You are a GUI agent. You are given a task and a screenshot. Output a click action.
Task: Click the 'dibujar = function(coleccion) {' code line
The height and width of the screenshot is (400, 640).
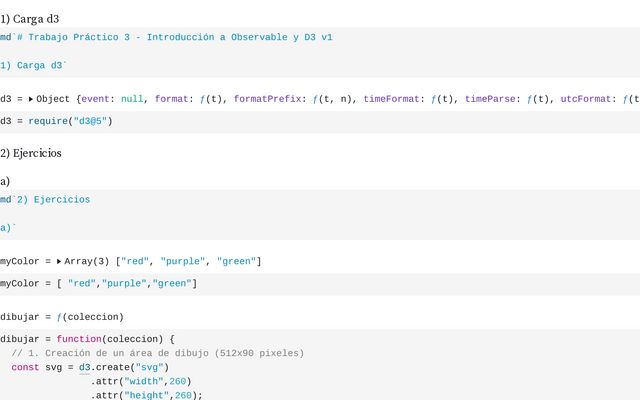point(87,339)
